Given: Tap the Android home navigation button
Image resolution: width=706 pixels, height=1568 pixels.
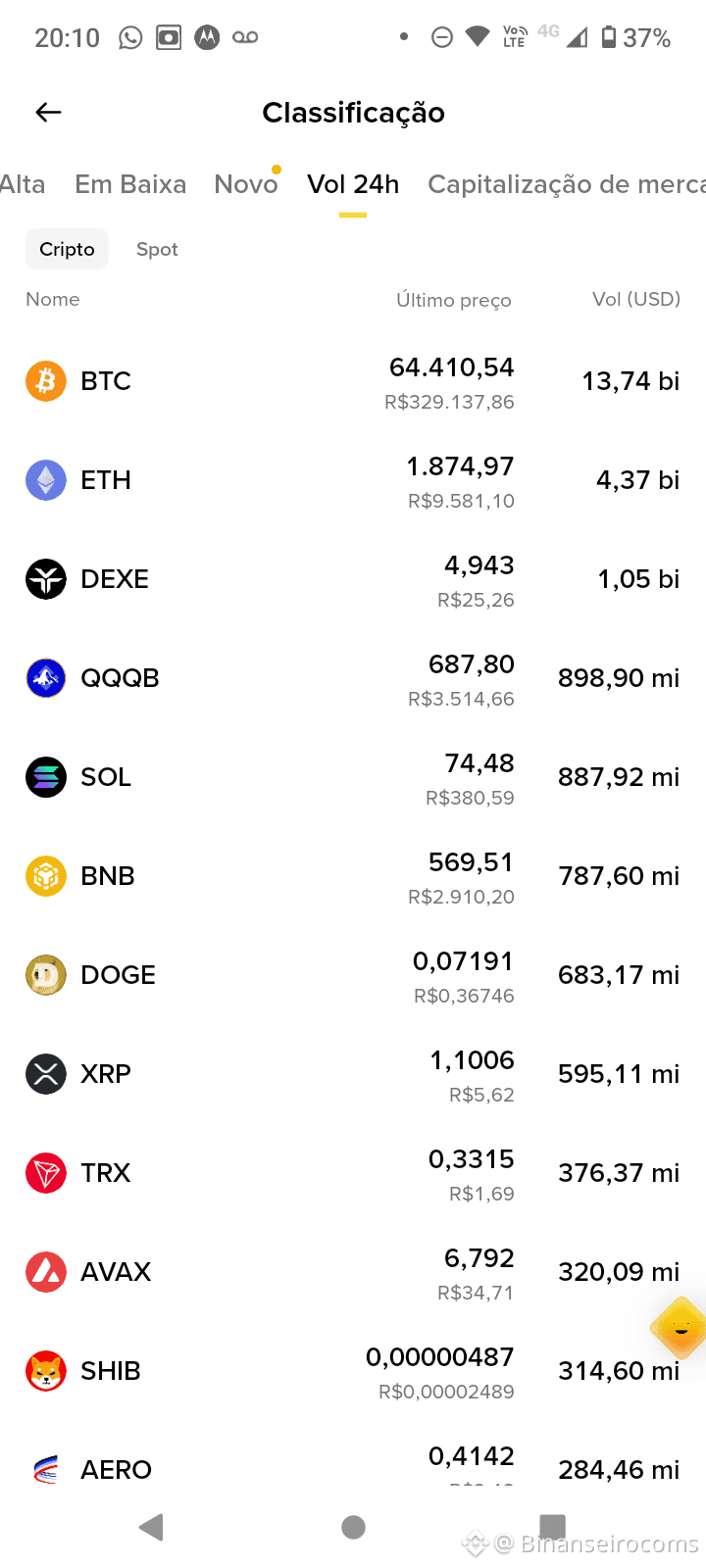Looking at the screenshot, I should 354,1527.
